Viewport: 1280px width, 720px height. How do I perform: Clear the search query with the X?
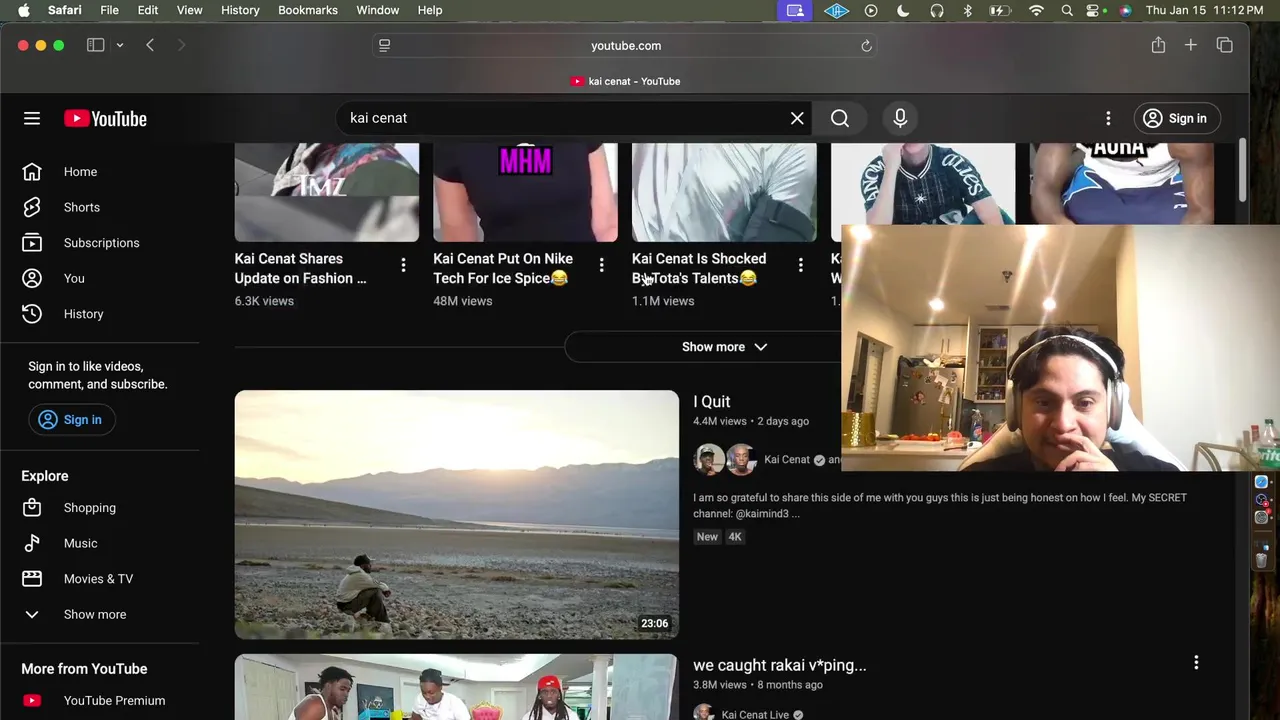pos(797,118)
